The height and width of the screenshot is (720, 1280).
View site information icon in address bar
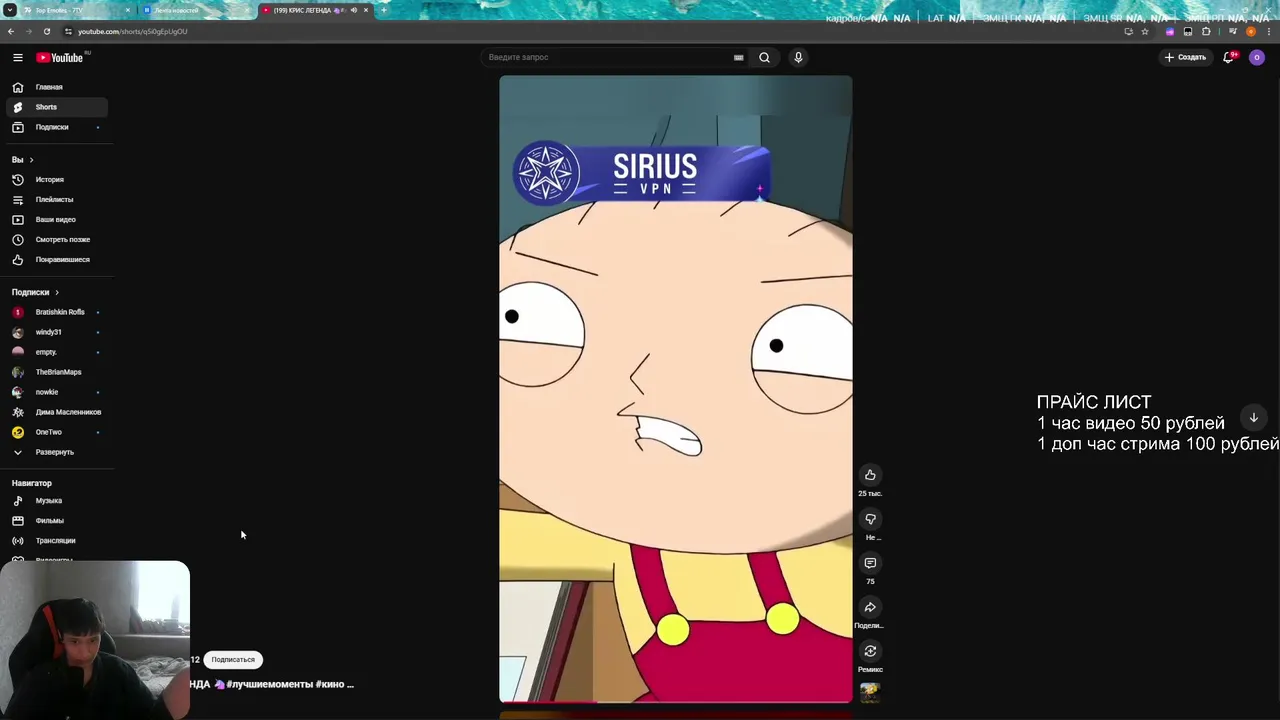pyautogui.click(x=67, y=31)
